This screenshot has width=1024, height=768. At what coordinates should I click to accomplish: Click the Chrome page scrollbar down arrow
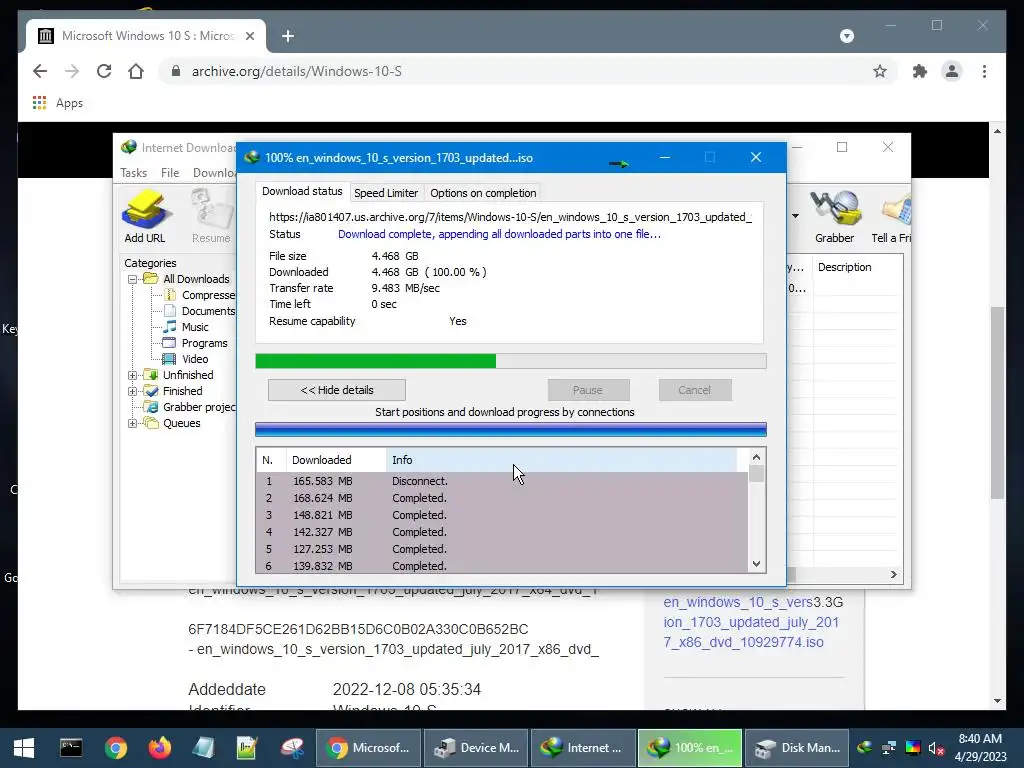[997, 701]
